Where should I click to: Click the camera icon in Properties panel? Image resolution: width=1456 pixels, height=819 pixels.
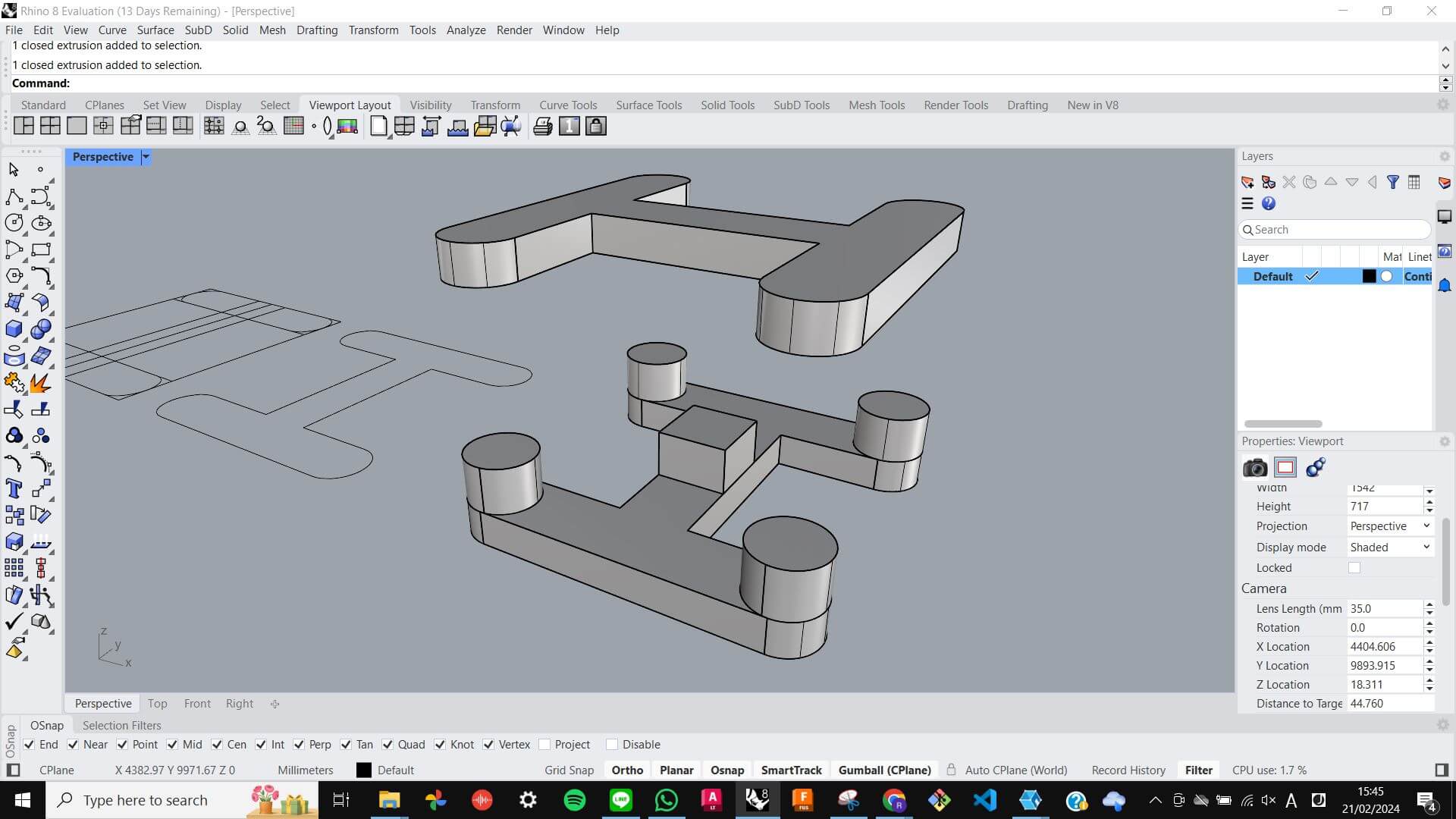(x=1255, y=468)
